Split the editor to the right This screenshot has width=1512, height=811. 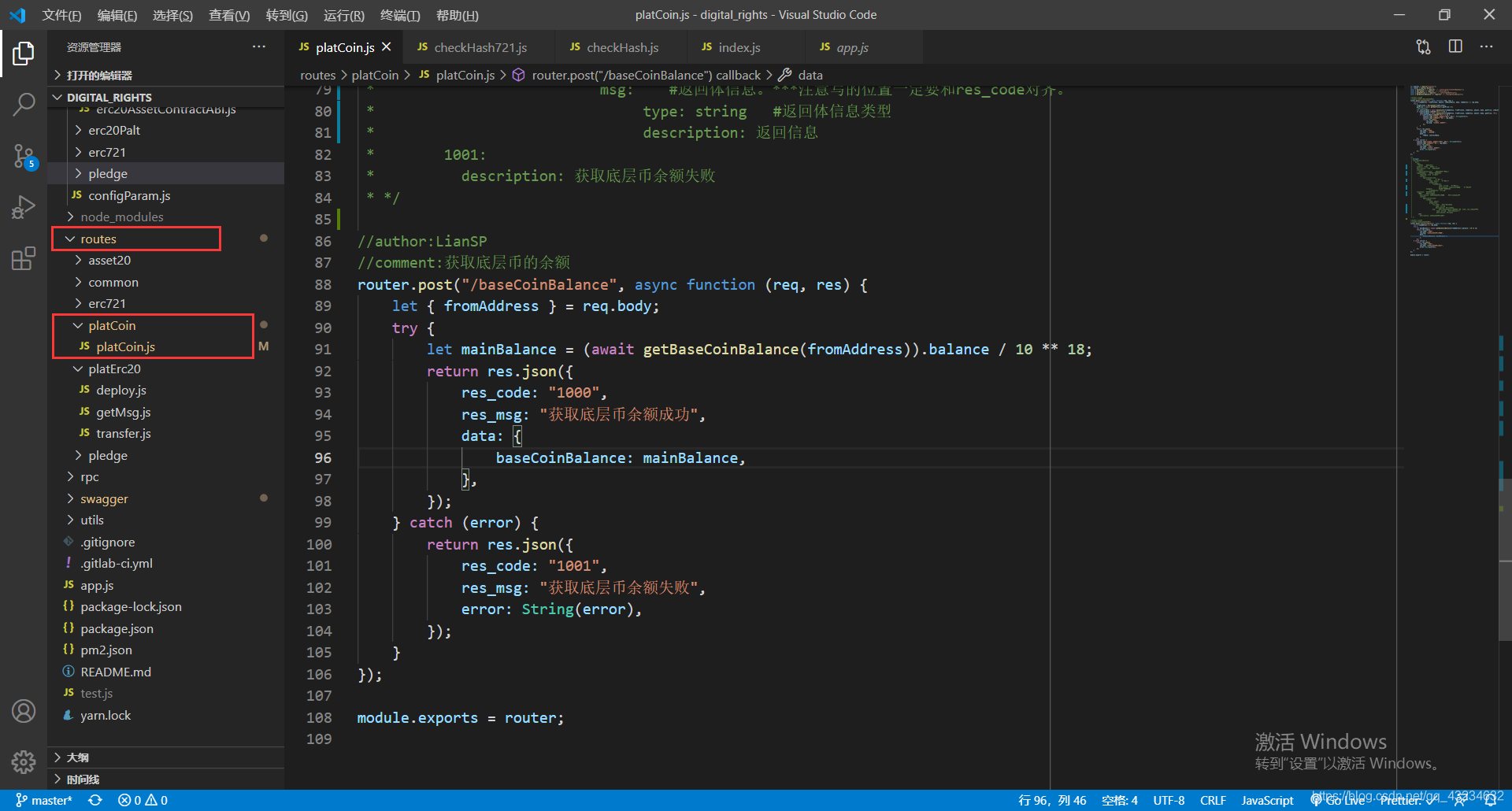tap(1455, 47)
